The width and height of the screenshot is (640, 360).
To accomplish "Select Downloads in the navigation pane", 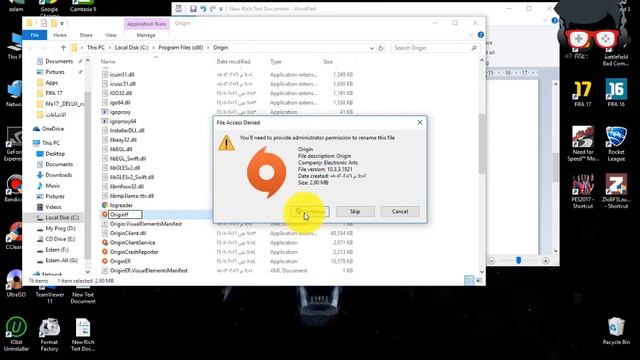I will click(58, 175).
